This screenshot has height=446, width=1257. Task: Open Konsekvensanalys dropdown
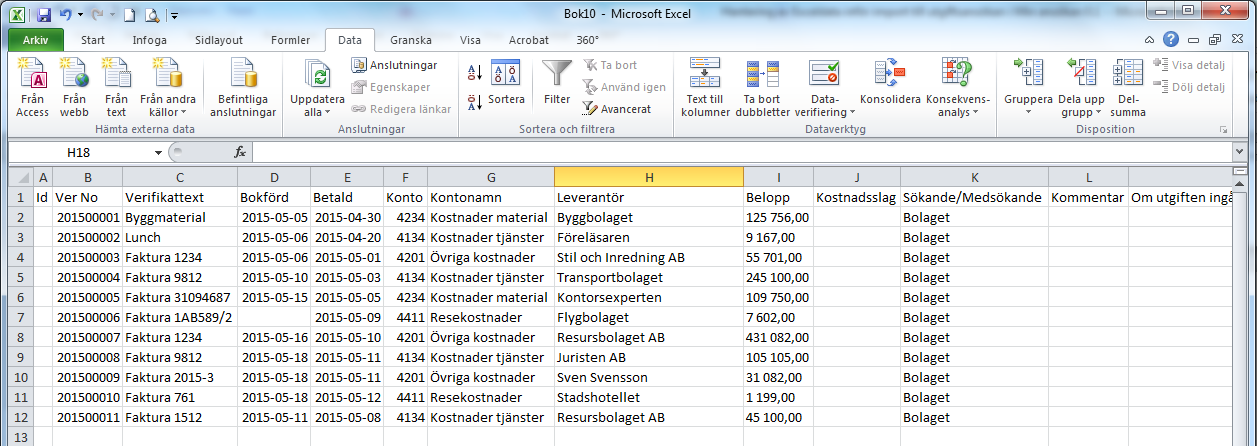[x=957, y=88]
